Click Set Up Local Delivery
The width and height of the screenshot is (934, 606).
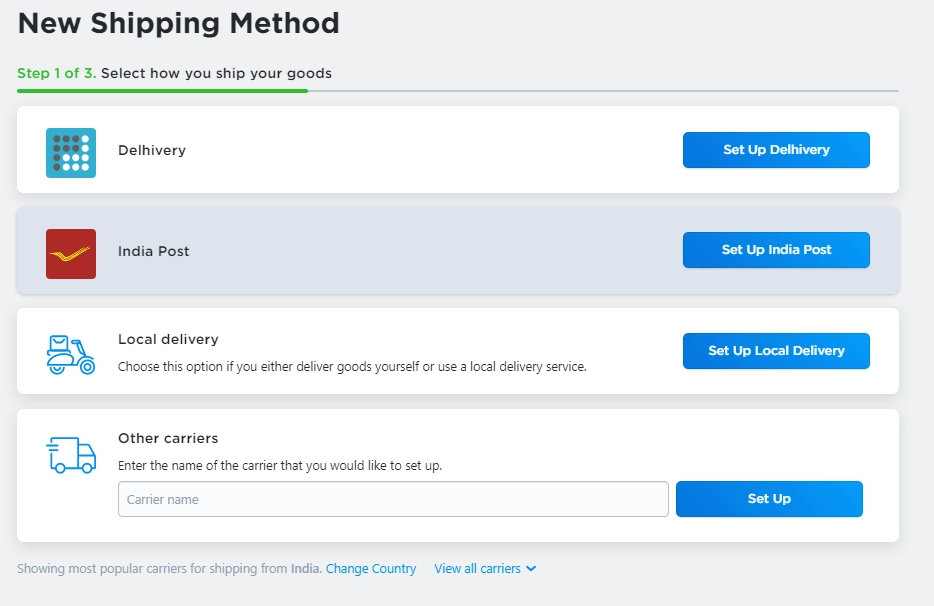[x=776, y=351]
